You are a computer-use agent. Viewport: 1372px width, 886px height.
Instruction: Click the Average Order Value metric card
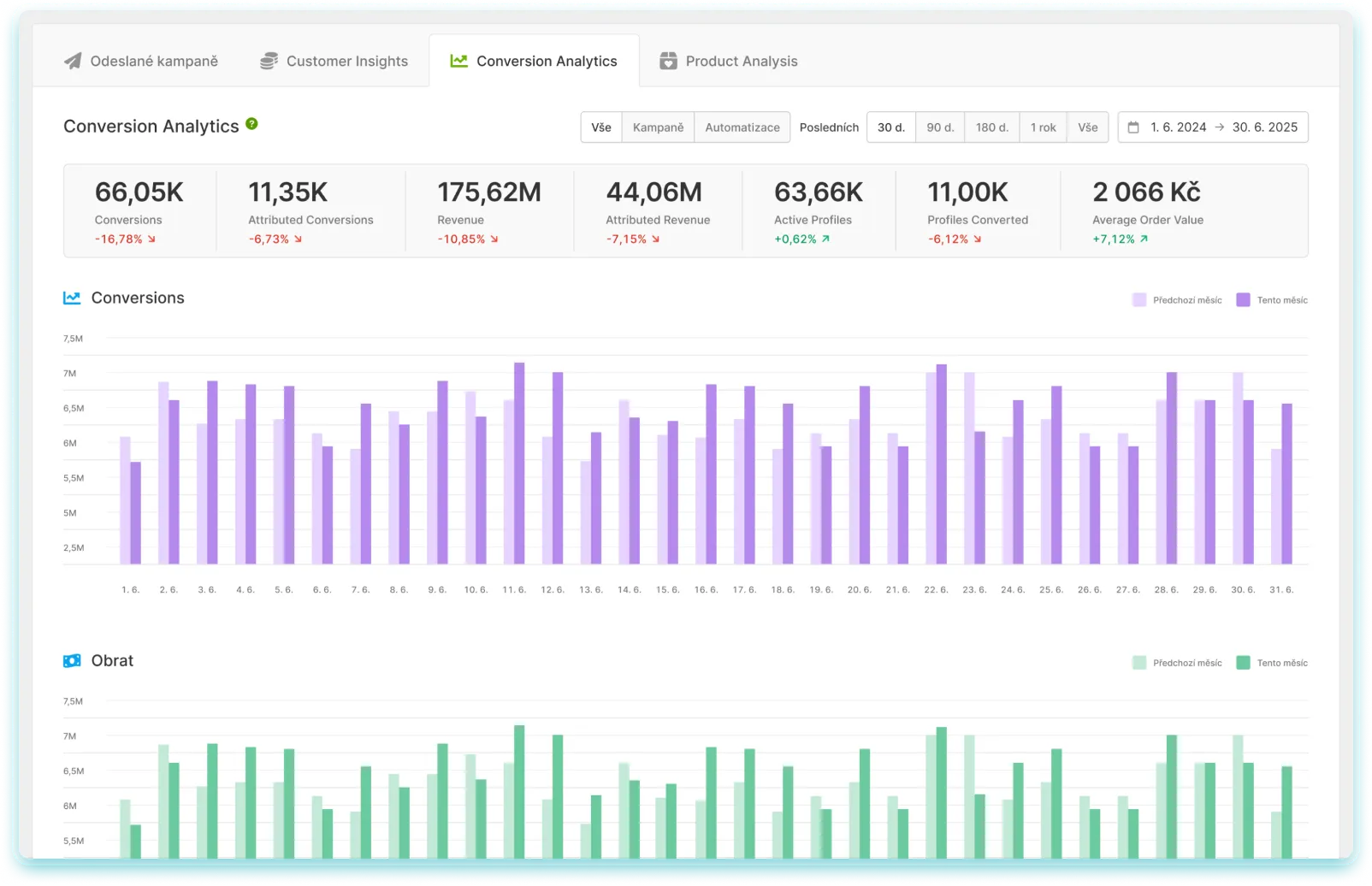(x=1147, y=211)
